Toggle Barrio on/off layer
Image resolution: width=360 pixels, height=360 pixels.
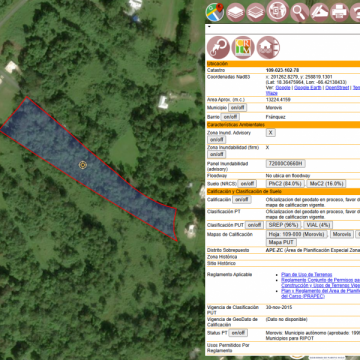pyautogui.click(x=230, y=117)
